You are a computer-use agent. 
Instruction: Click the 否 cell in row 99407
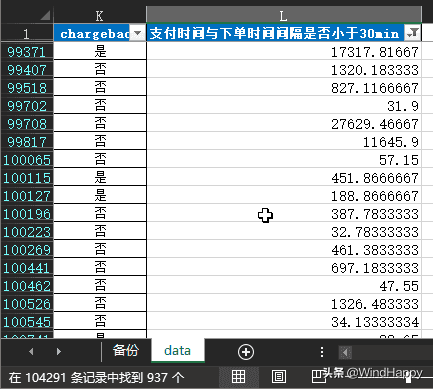tap(100, 70)
